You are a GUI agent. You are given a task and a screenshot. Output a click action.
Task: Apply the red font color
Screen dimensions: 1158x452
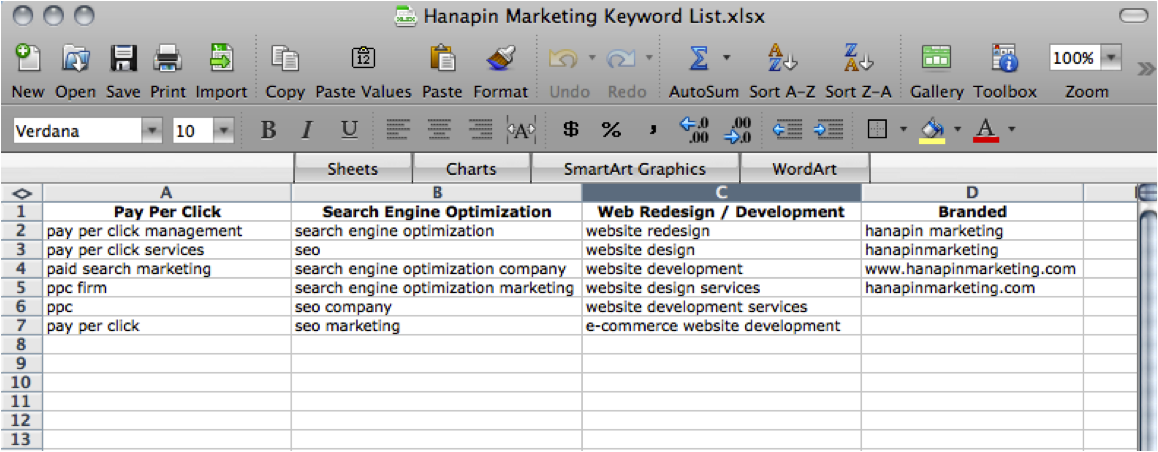click(987, 131)
